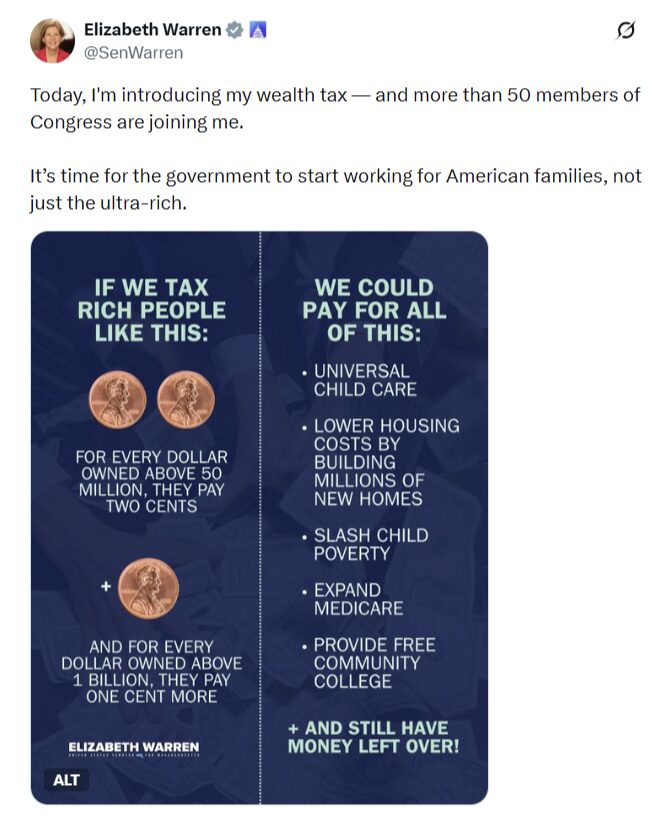Viewport: 666px width, 822px height.
Task: Click the tweet text about wealth tax introduction
Action: tap(334, 109)
